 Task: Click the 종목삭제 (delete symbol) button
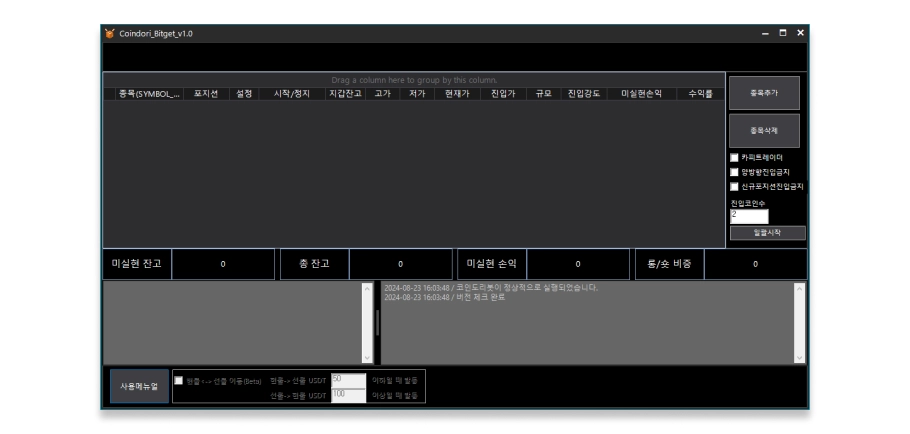click(764, 131)
